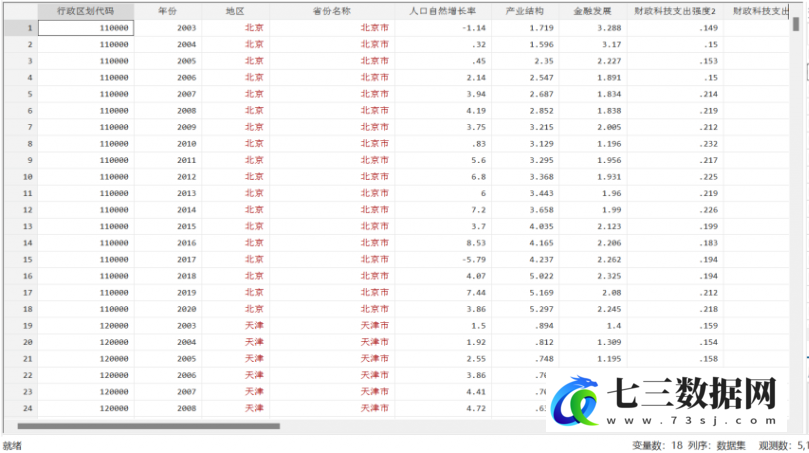Select row number 19 header
The height and width of the screenshot is (453, 809).
pos(21,326)
